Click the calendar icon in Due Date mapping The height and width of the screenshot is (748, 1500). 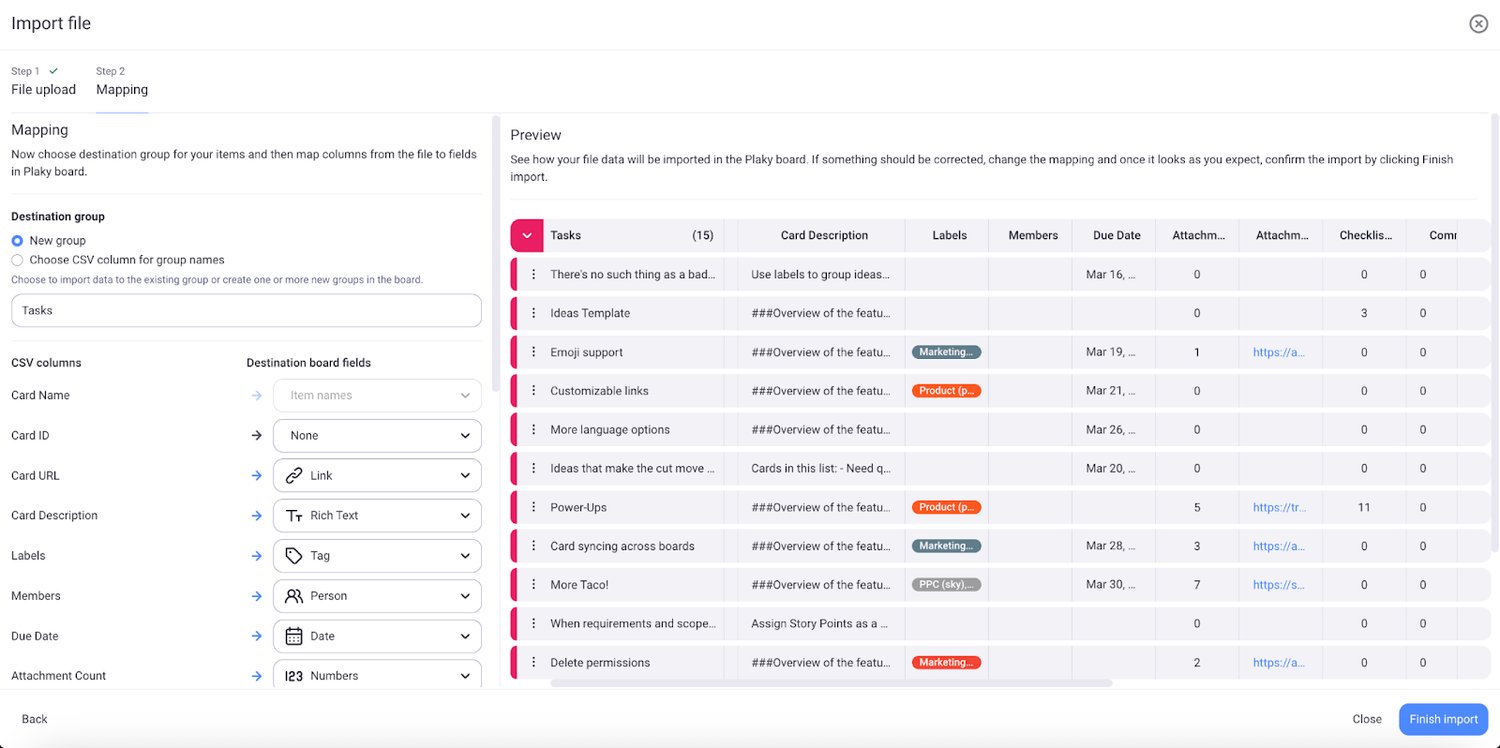(x=294, y=636)
